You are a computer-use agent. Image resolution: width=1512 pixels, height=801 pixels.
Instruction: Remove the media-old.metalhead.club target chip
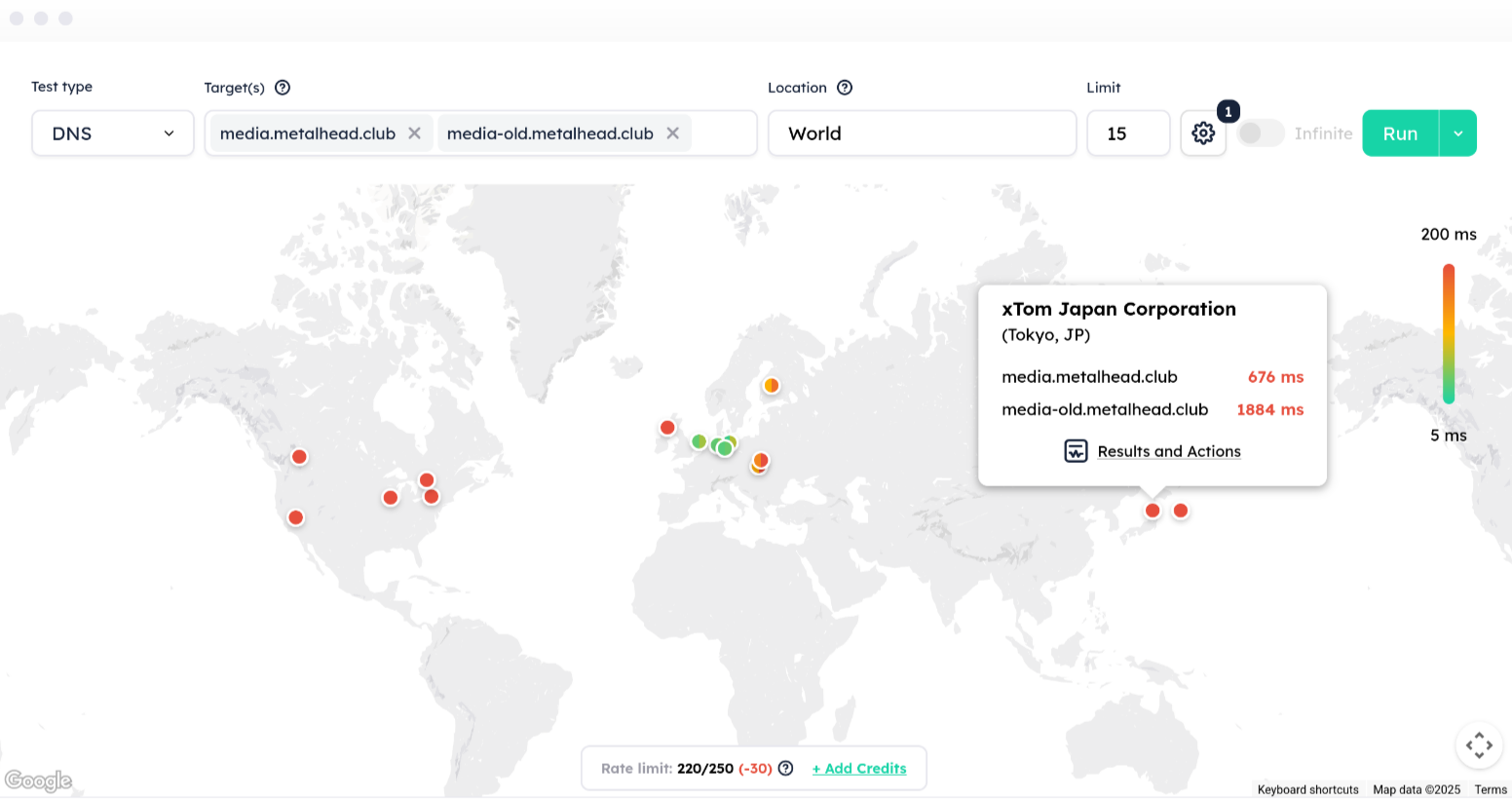(x=672, y=133)
